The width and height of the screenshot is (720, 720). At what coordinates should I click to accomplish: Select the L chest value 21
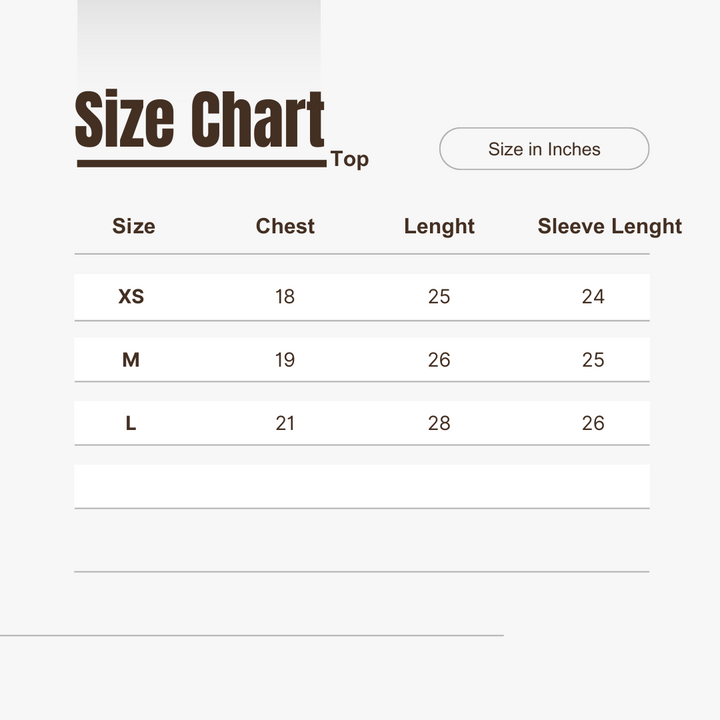pyautogui.click(x=285, y=423)
